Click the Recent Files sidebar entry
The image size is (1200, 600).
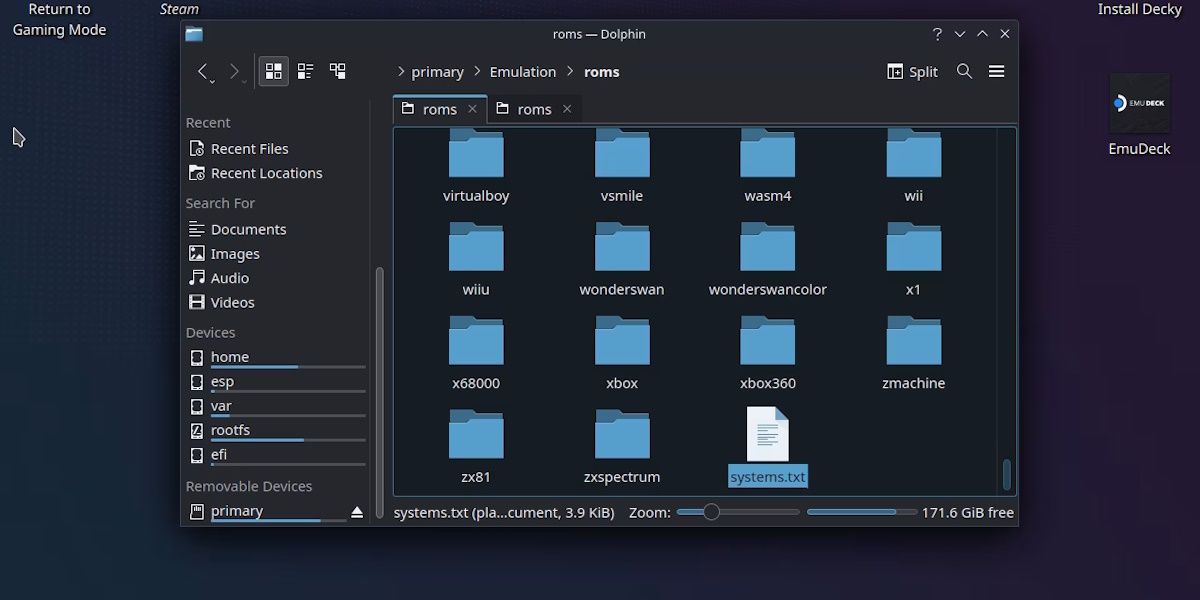[248, 148]
